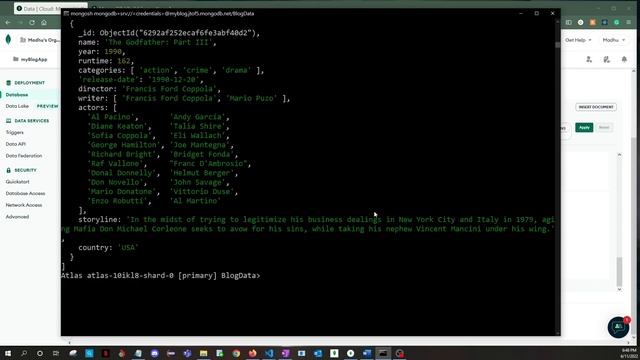Click the Reset filter button

click(x=604, y=128)
